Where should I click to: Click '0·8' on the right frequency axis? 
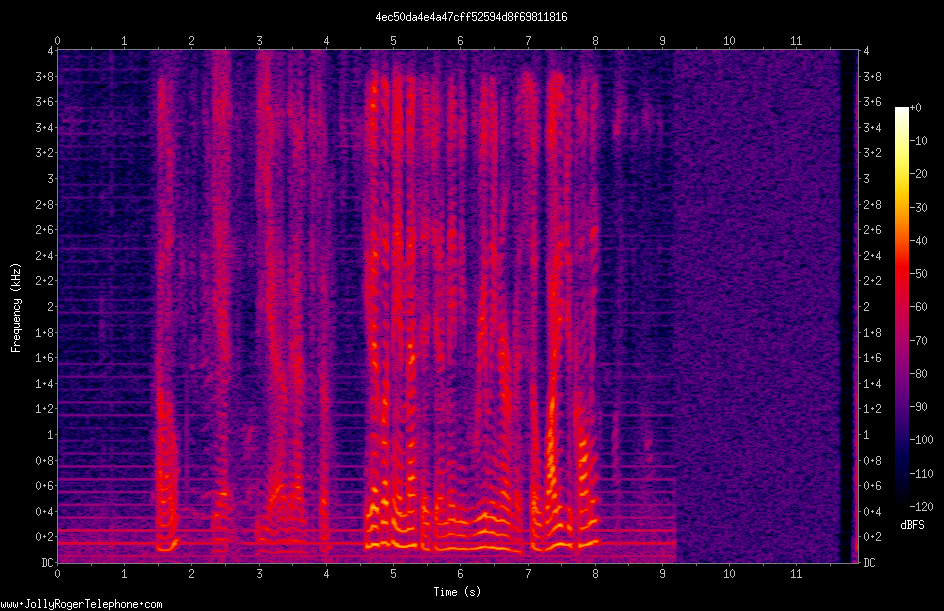pos(872,461)
